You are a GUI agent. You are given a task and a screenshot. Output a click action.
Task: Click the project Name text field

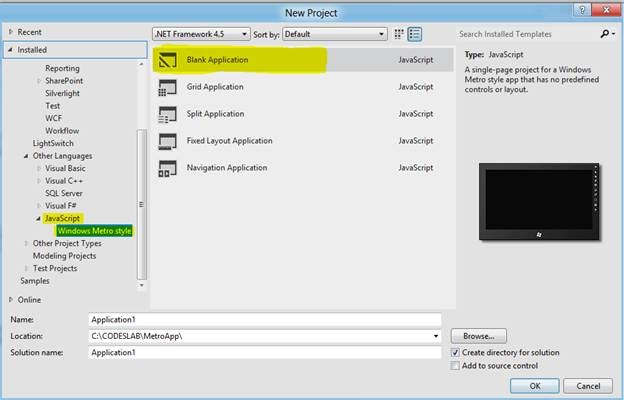[x=264, y=319]
